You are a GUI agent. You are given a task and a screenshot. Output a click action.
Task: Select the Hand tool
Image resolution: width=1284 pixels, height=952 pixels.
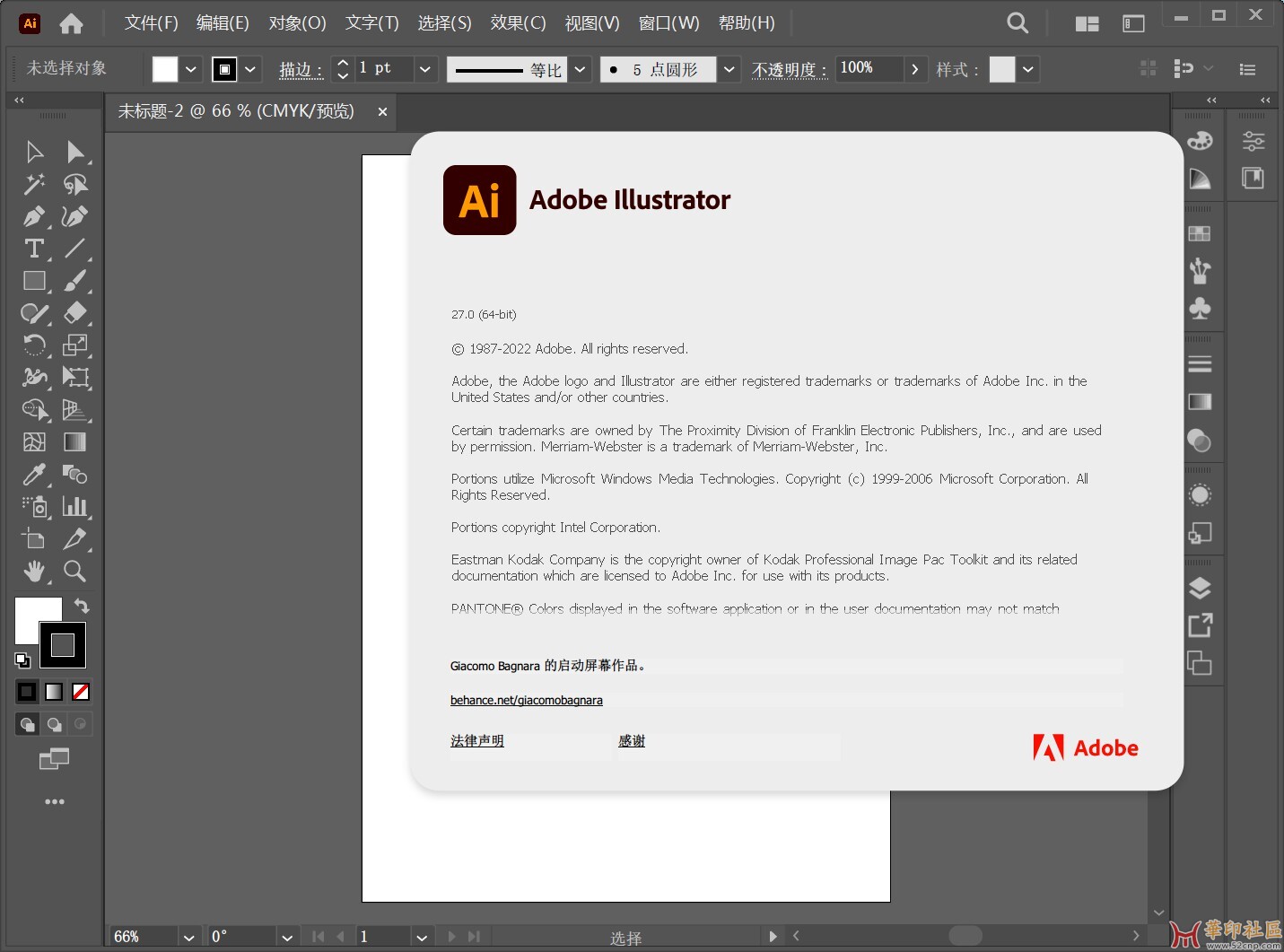point(34,572)
